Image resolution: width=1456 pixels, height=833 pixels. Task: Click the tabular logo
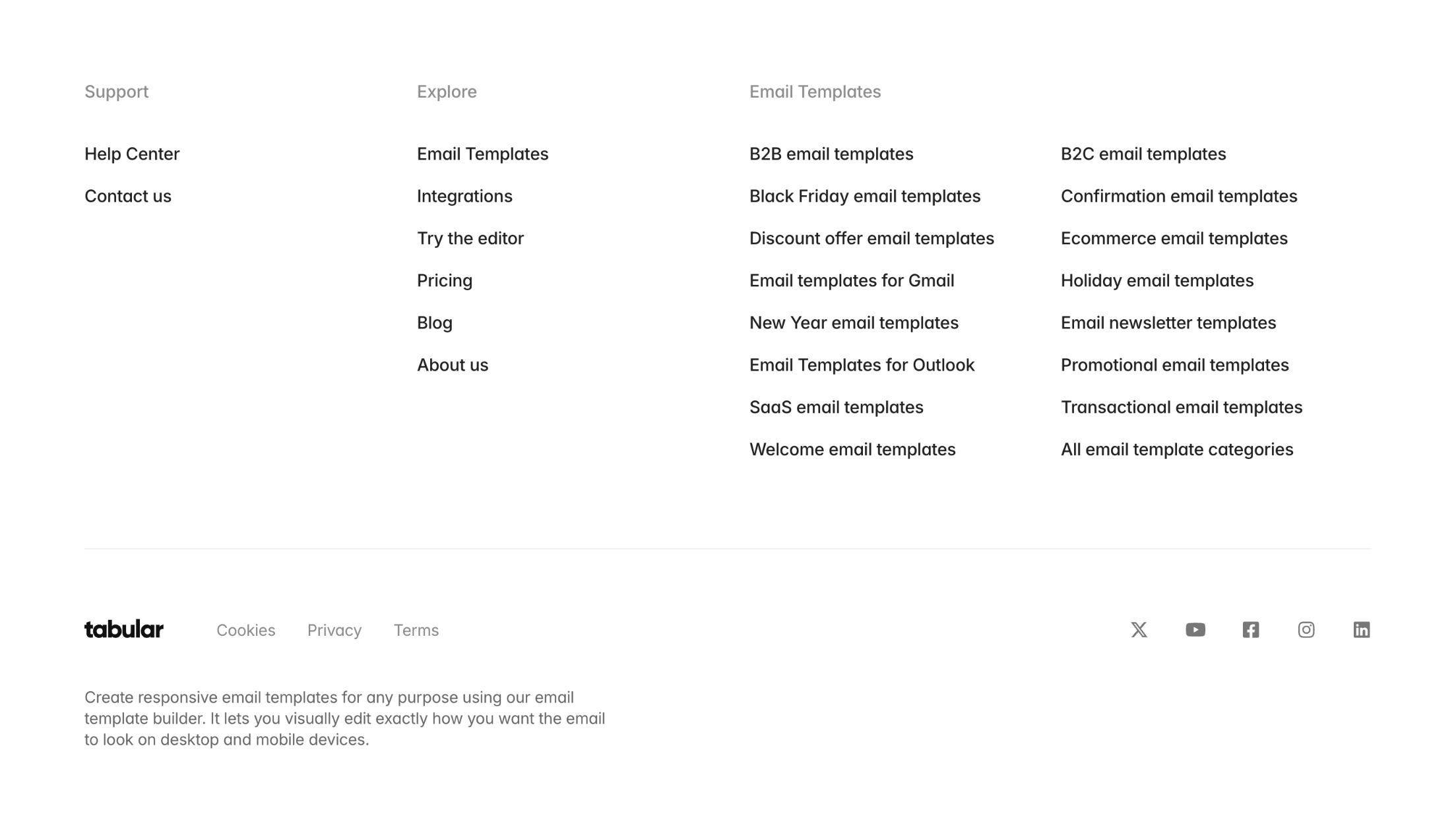click(x=124, y=630)
